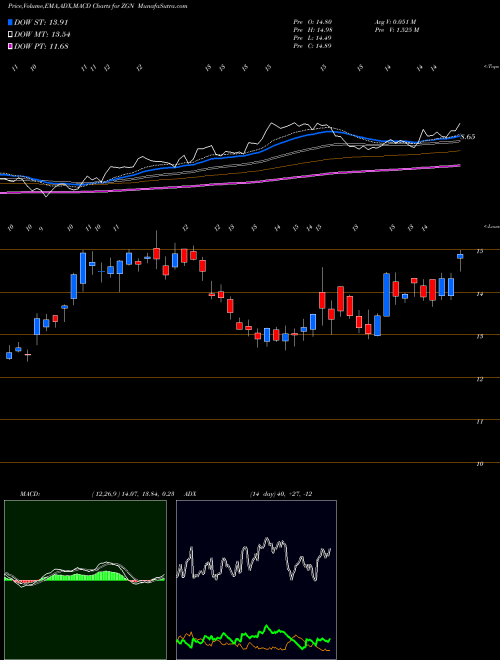The height and width of the screenshot is (660, 500).
Task: Click the white DOW MT legend swatch
Action: coord(11,34)
